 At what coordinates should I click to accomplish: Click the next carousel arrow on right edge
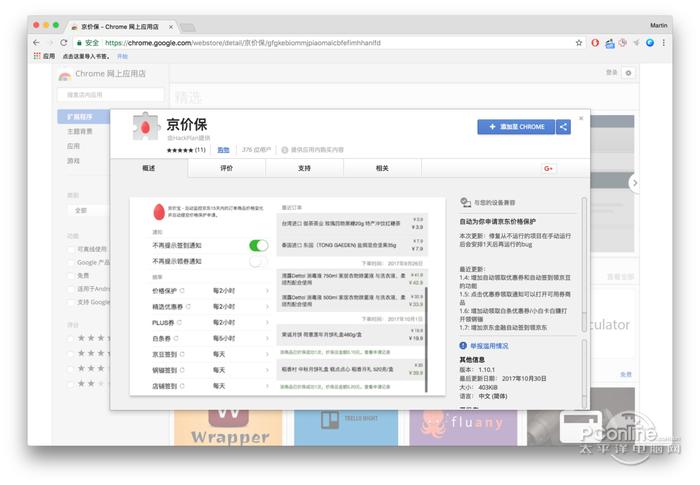tap(634, 183)
